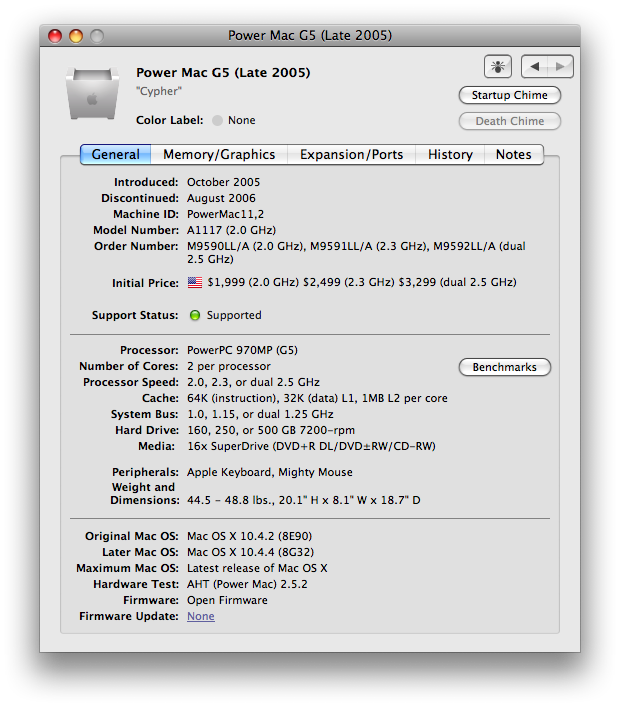Click the "None" color label text
Screen dimensions: 620x707
pos(242,120)
